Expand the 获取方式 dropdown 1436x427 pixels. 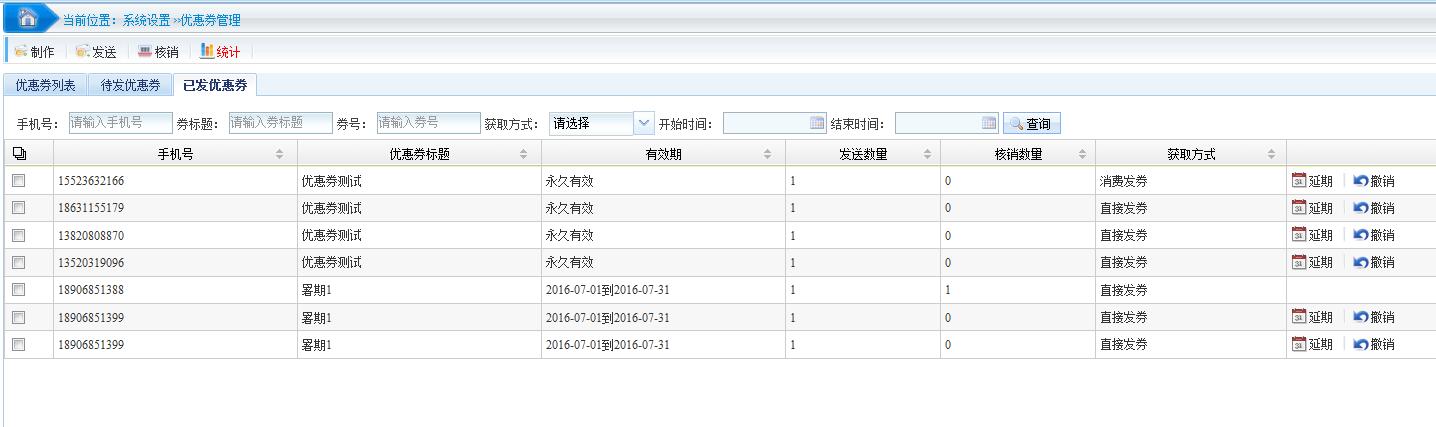tap(643, 124)
